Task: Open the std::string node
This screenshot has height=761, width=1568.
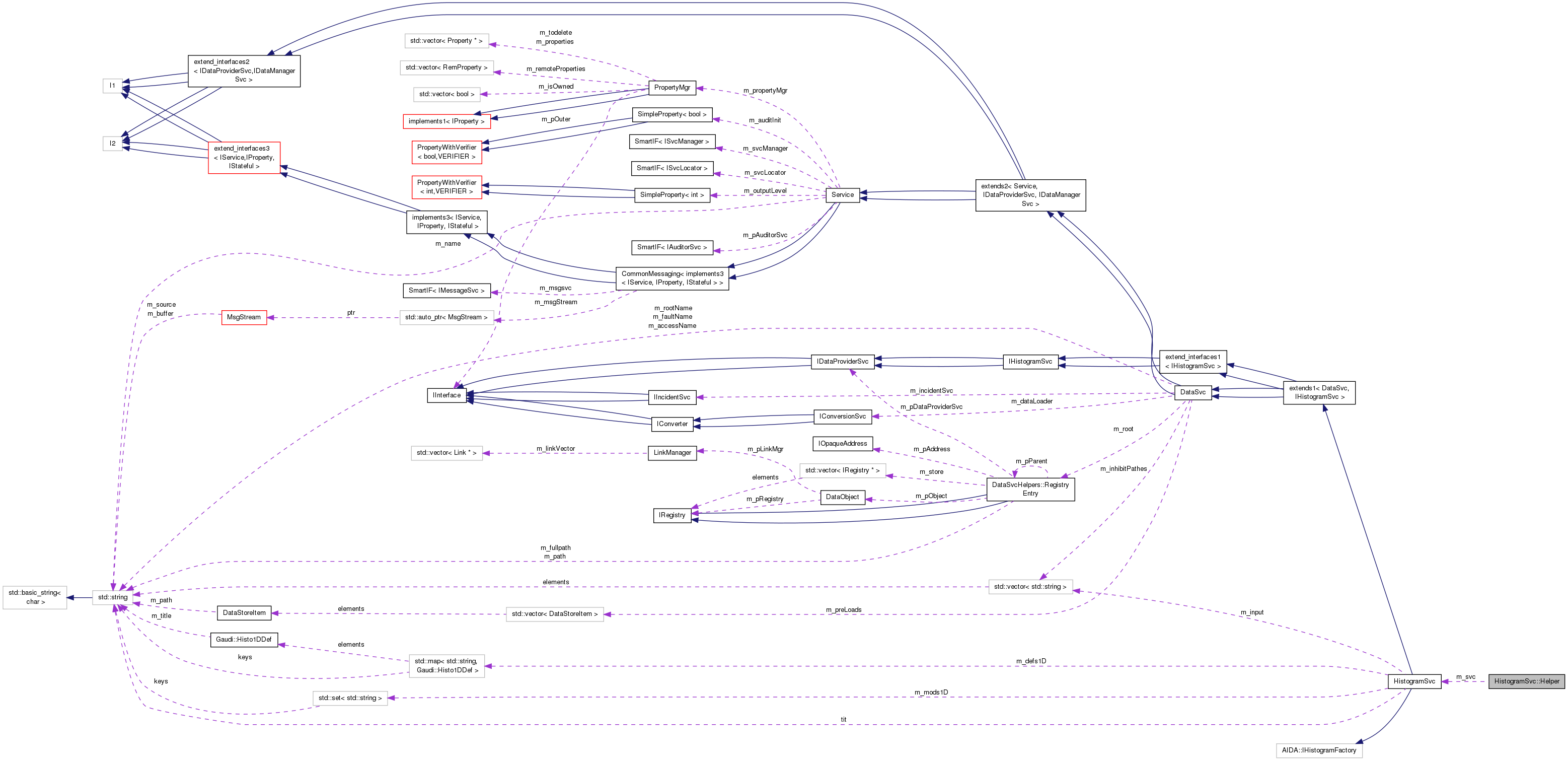Action: click(x=113, y=597)
